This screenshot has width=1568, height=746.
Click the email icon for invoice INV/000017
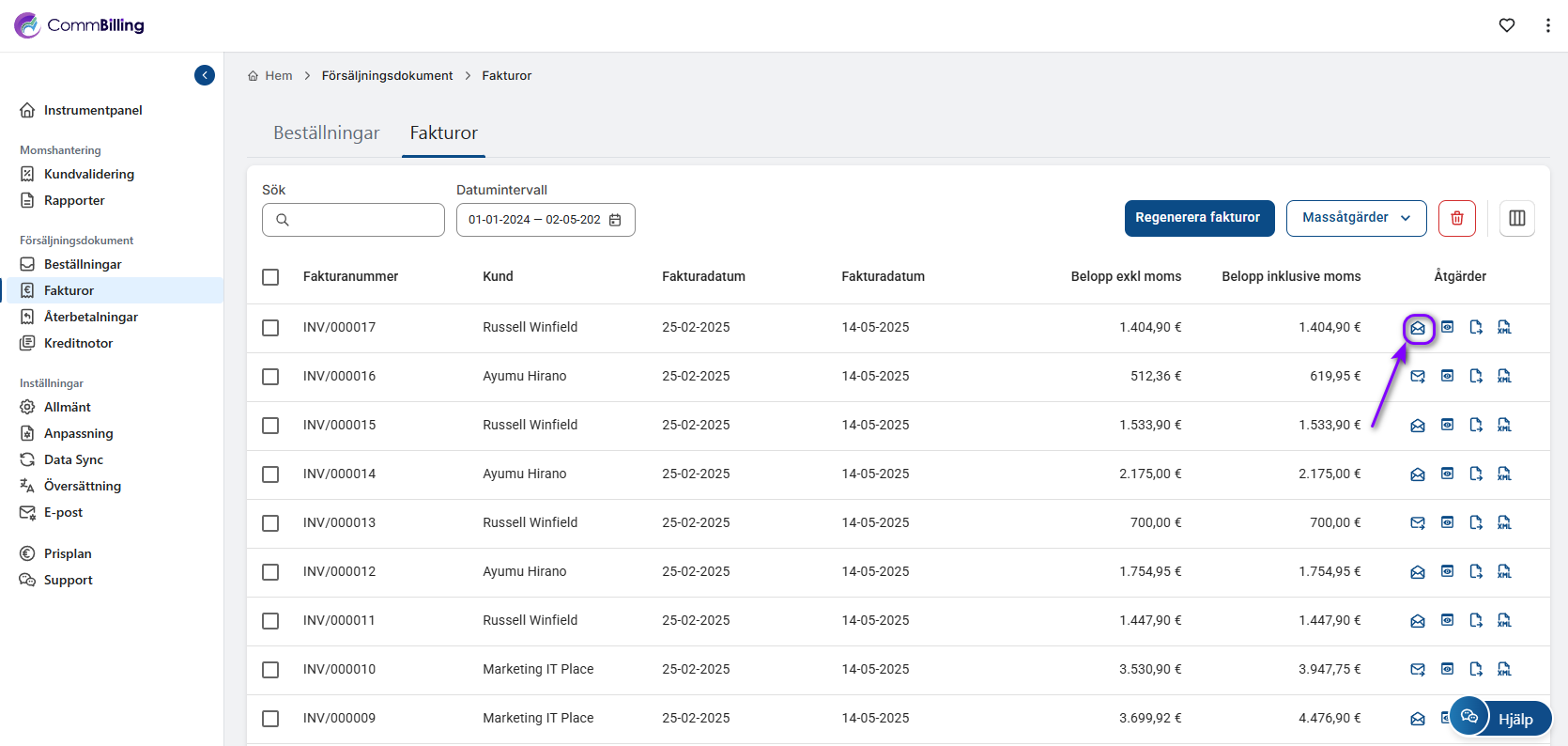click(x=1418, y=328)
